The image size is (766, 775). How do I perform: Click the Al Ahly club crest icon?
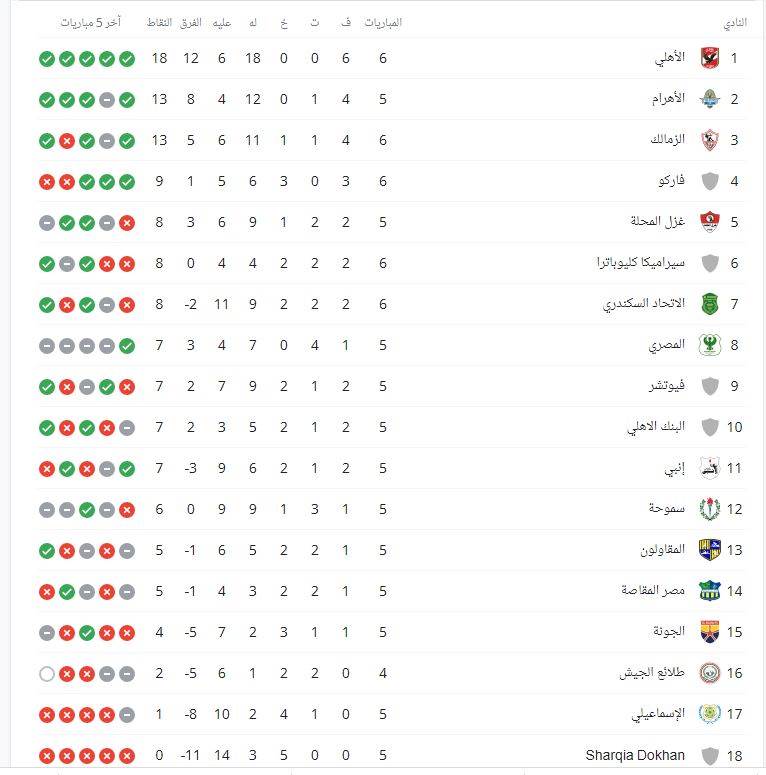tap(709, 58)
